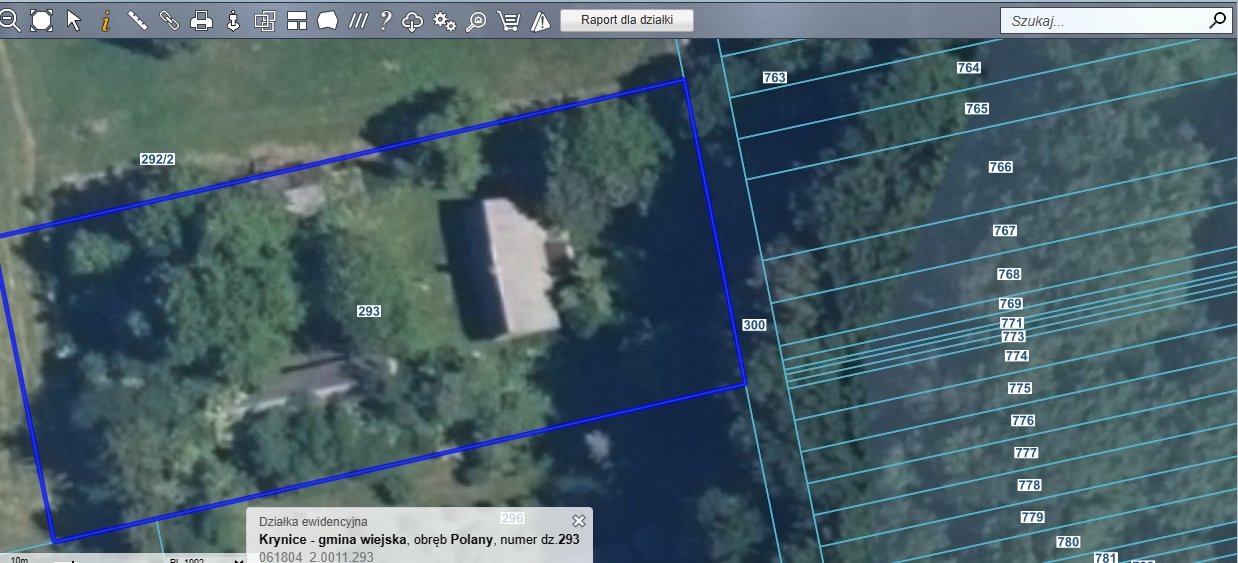
Task: Click the search magnifier button in Szukaj box
Action: [1217, 20]
